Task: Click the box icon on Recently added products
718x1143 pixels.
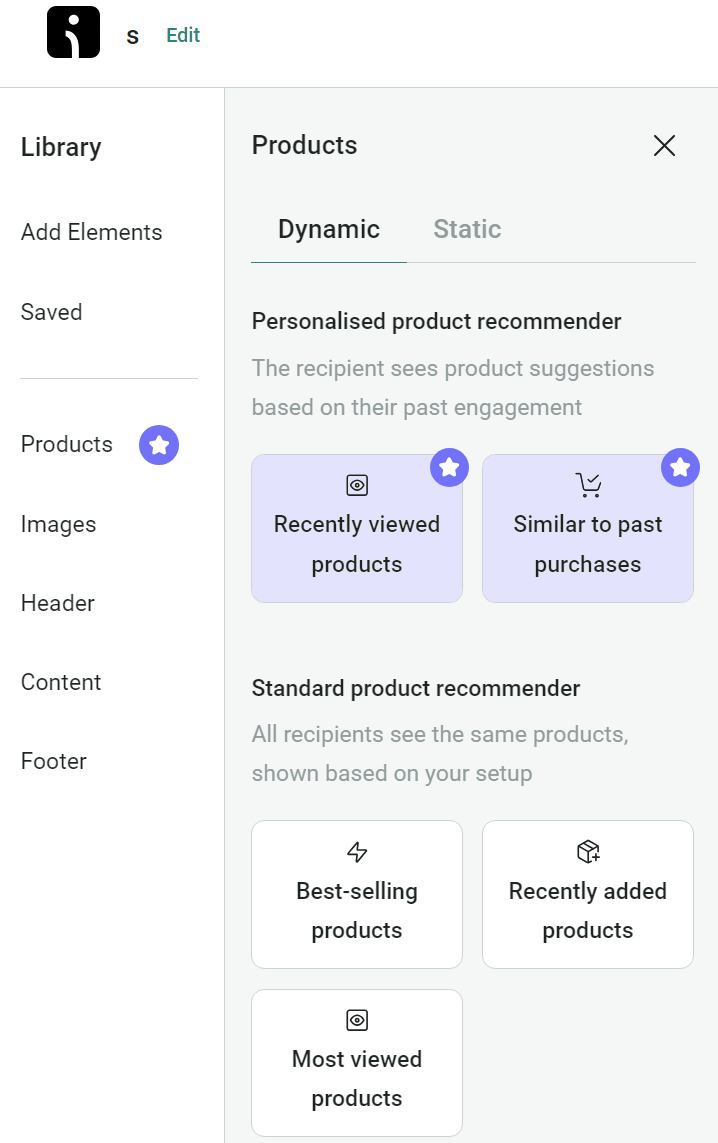Action: click(x=588, y=852)
